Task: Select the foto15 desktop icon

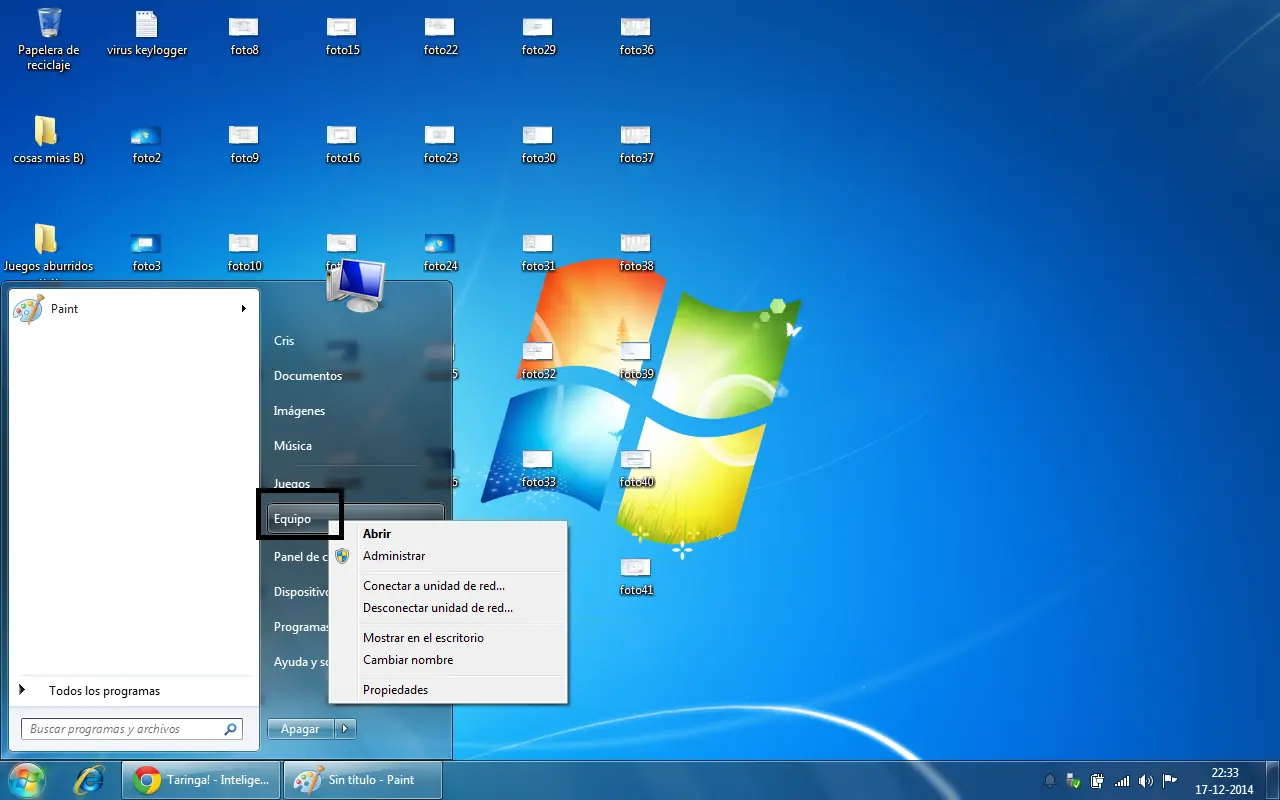Action: pos(342,35)
